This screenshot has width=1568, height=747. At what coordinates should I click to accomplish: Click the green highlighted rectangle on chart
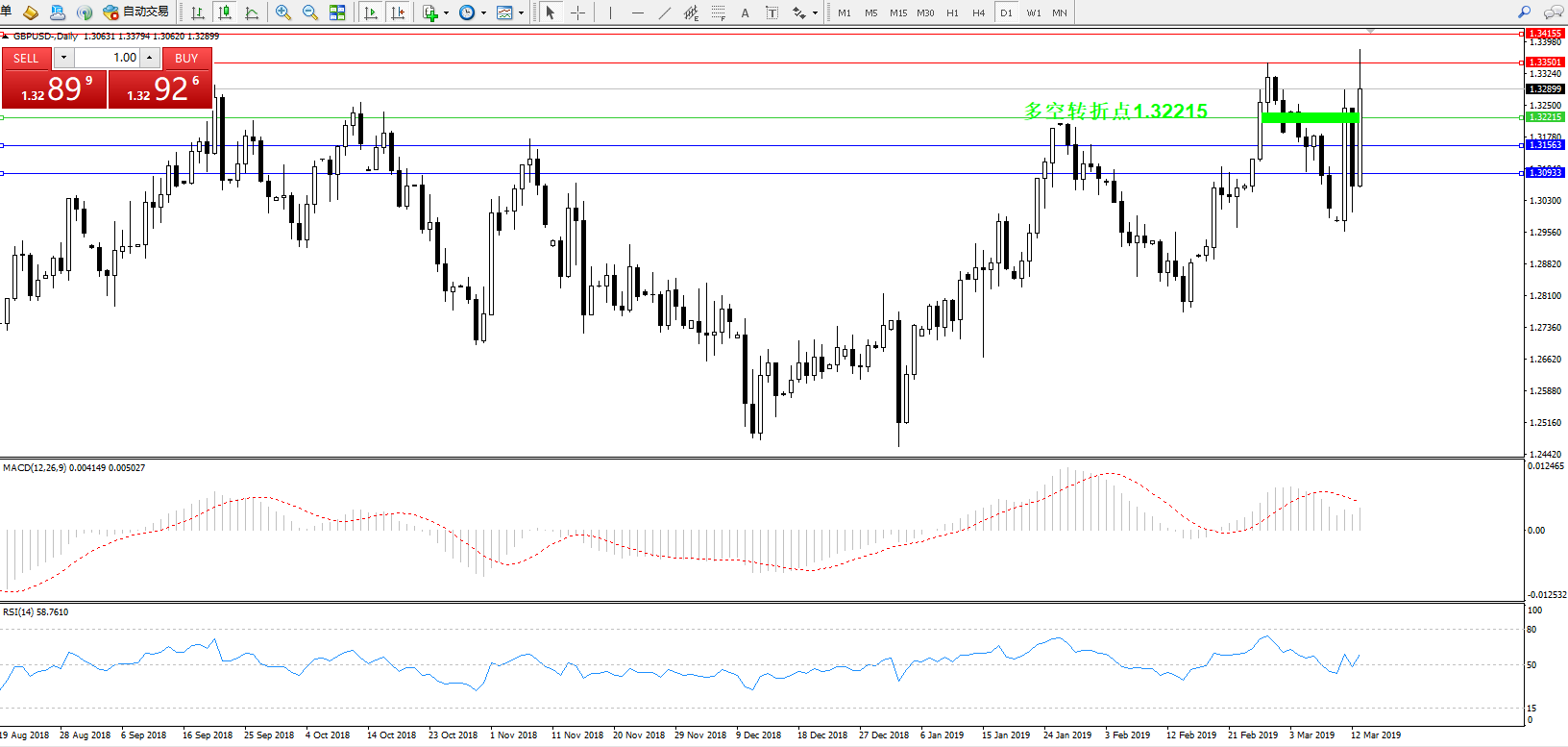point(1310,117)
